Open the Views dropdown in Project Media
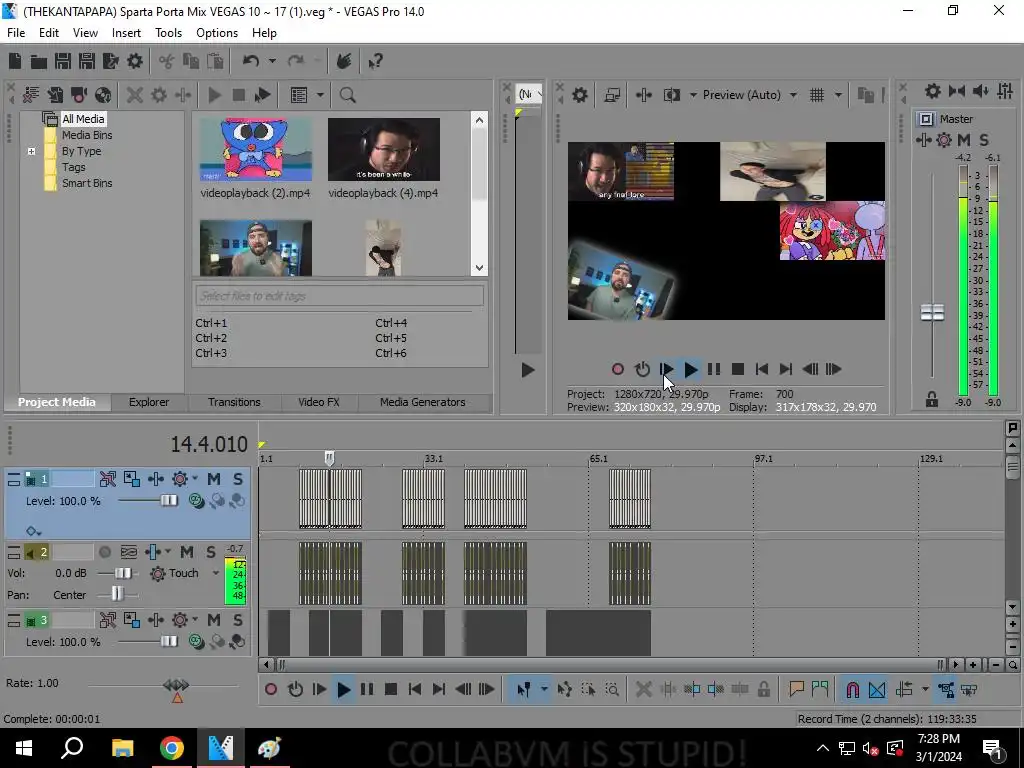The width and height of the screenshot is (1024, 768). click(320, 95)
